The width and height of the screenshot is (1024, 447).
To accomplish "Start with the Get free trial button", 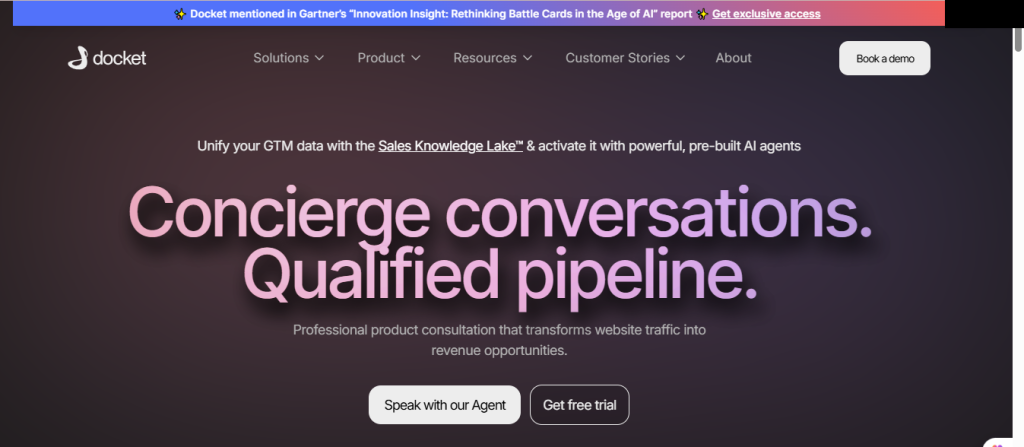I will (x=579, y=405).
